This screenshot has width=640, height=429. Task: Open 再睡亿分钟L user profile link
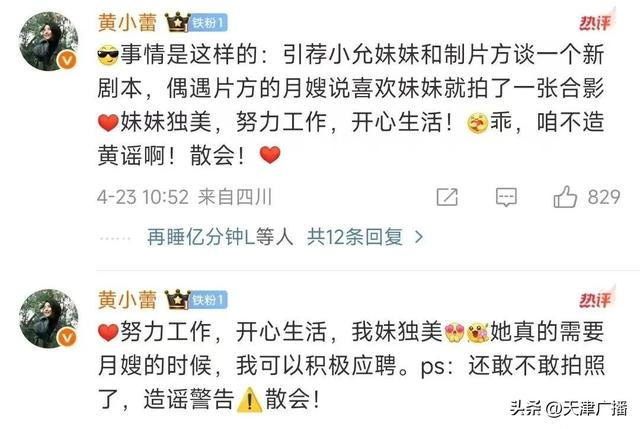click(x=201, y=237)
